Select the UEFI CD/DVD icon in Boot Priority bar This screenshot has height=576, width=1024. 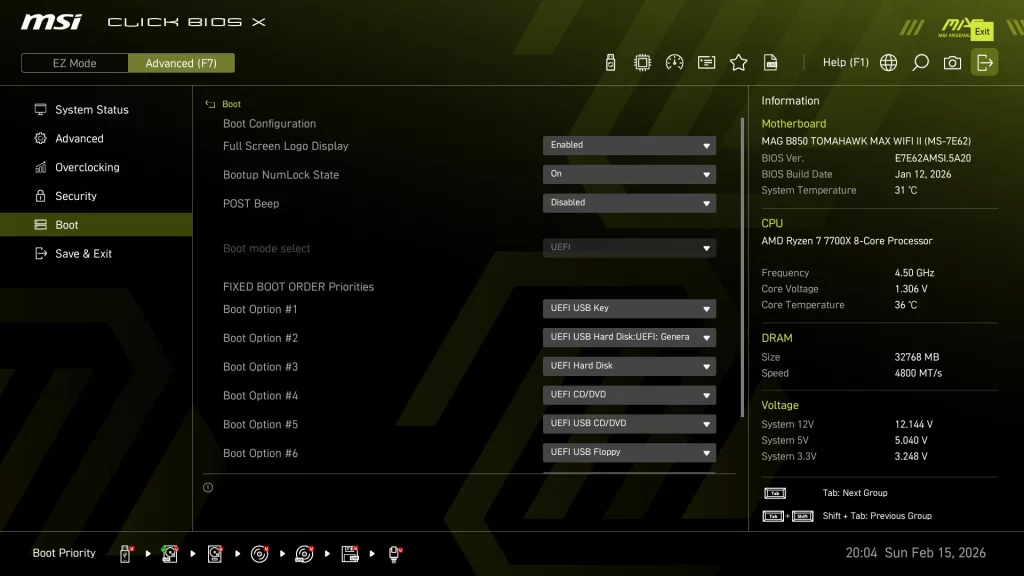(259, 553)
